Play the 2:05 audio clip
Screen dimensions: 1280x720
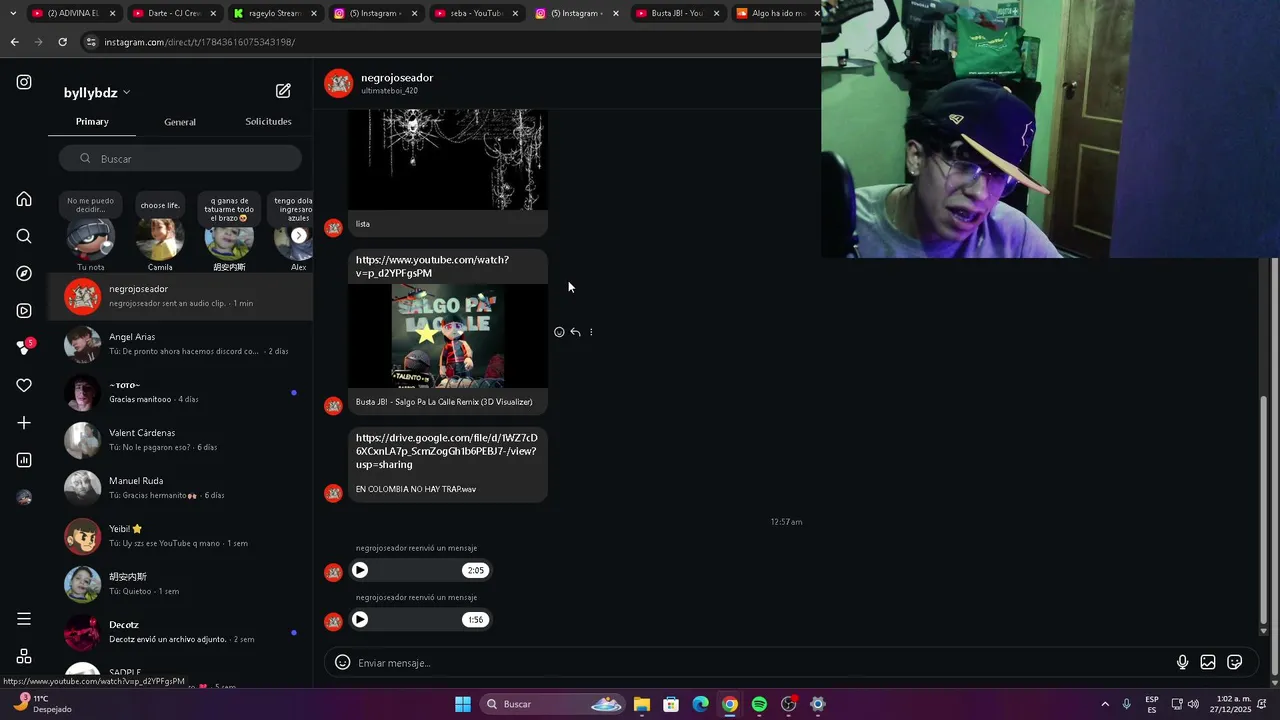pos(360,570)
